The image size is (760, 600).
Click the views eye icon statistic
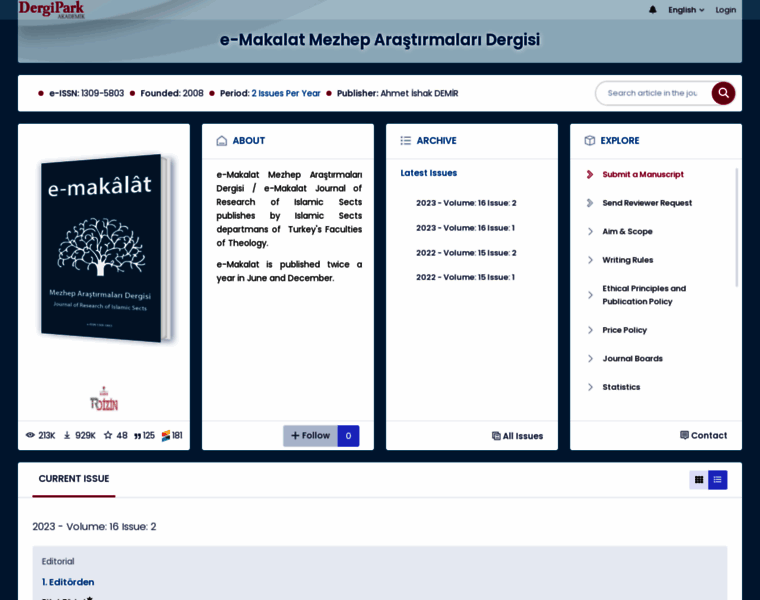[x=30, y=436]
